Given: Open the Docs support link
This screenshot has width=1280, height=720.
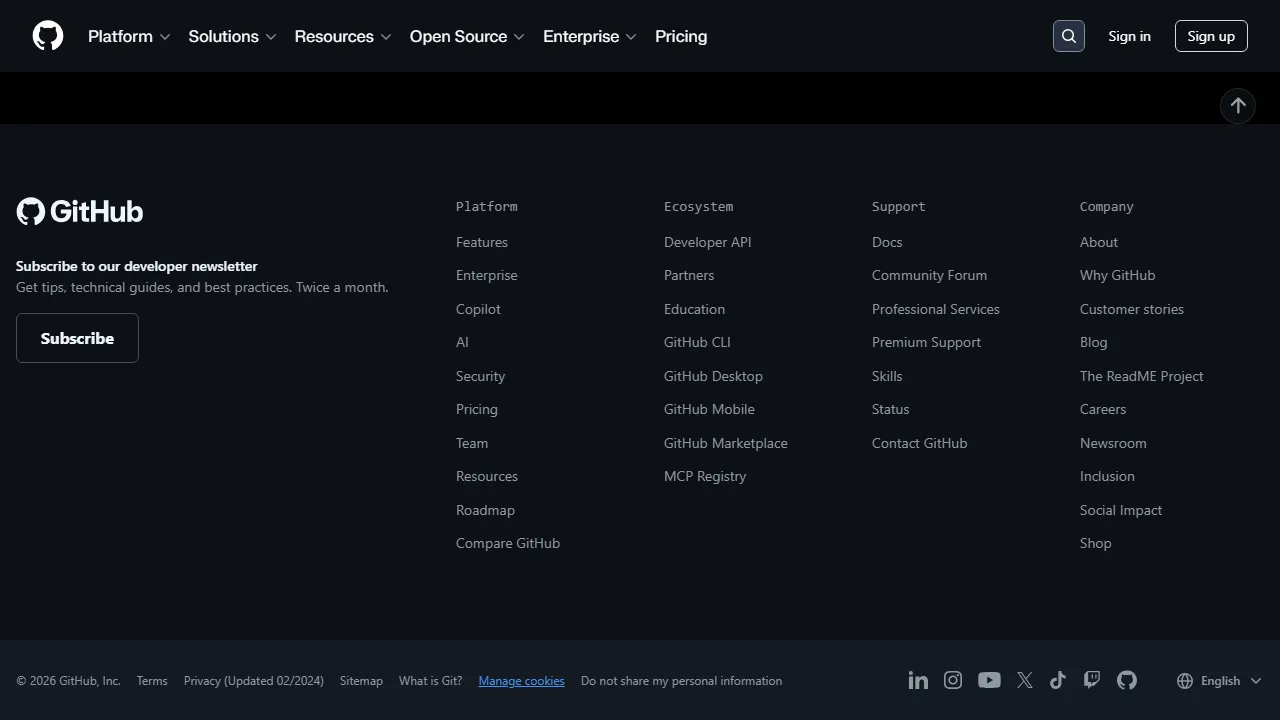Looking at the screenshot, I should [887, 242].
